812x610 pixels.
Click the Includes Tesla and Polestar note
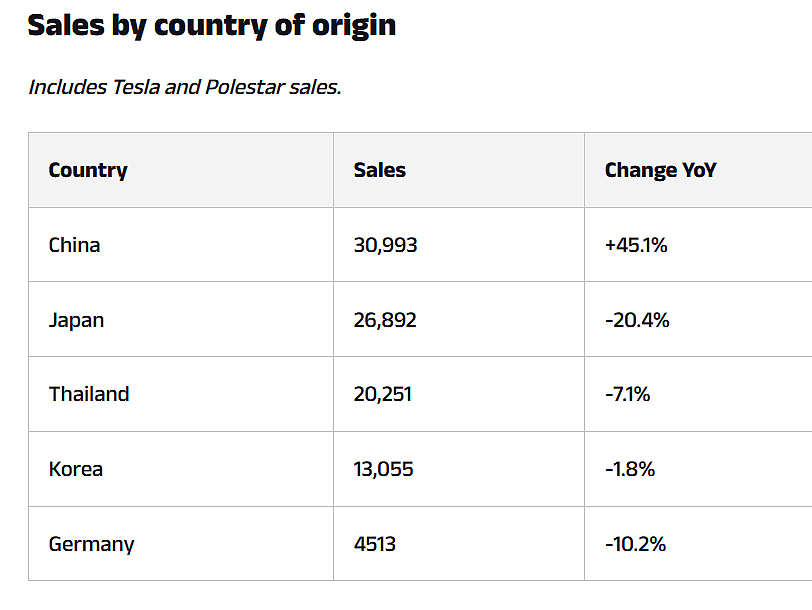185,87
